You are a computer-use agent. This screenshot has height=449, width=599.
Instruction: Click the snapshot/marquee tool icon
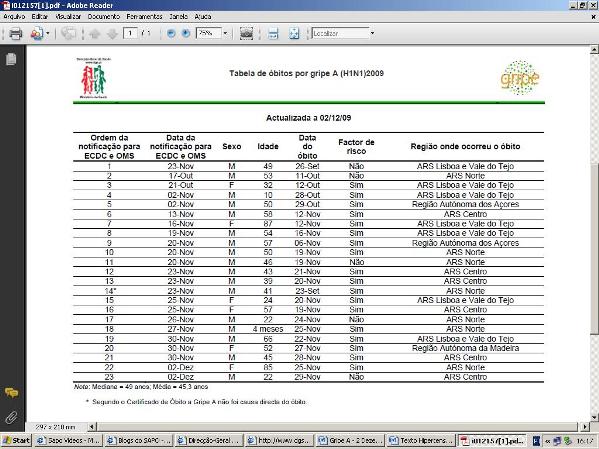pyautogui.click(x=246, y=34)
